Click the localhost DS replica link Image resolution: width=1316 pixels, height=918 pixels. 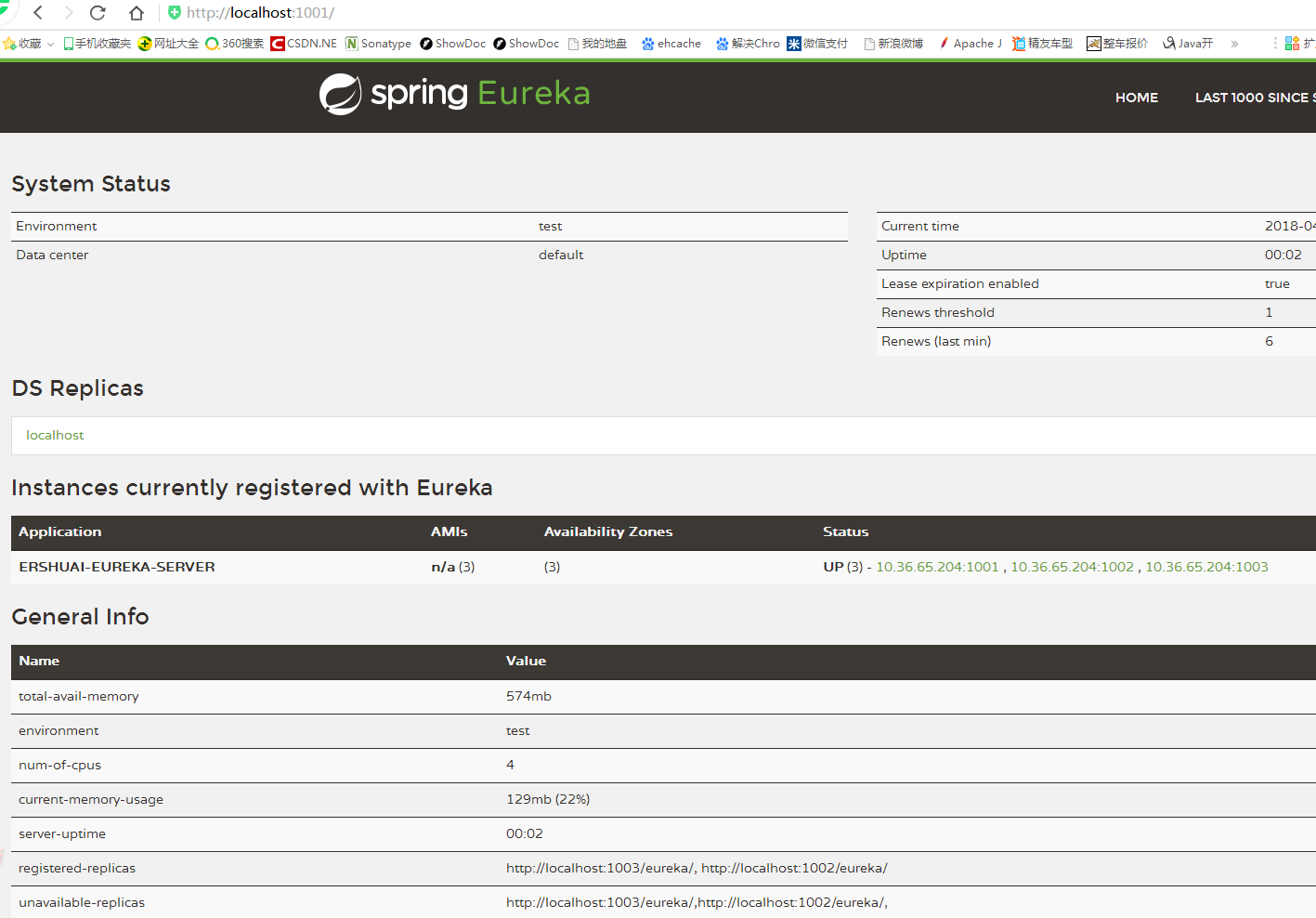pos(55,435)
